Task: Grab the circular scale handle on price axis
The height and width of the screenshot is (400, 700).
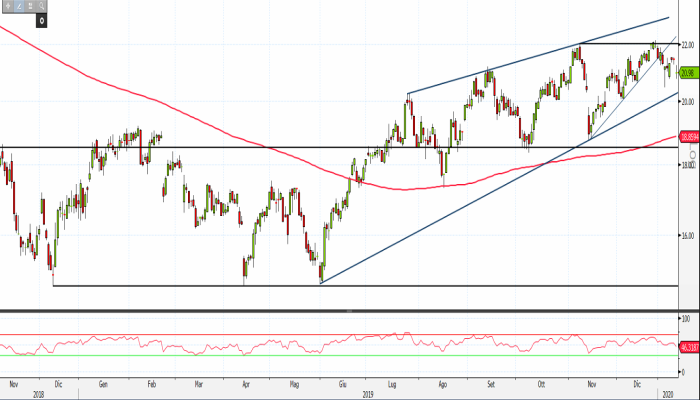Action: click(x=692, y=155)
